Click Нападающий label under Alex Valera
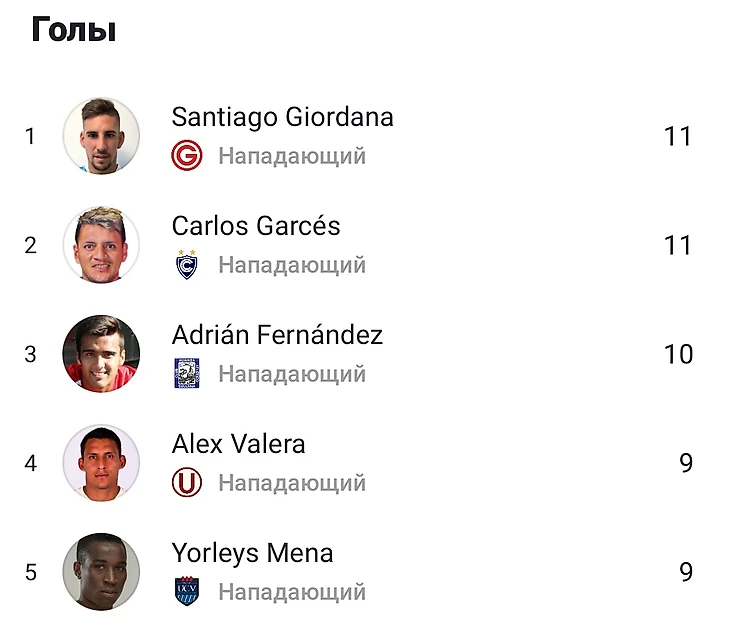Screen dimensions: 730x633 point(292,483)
